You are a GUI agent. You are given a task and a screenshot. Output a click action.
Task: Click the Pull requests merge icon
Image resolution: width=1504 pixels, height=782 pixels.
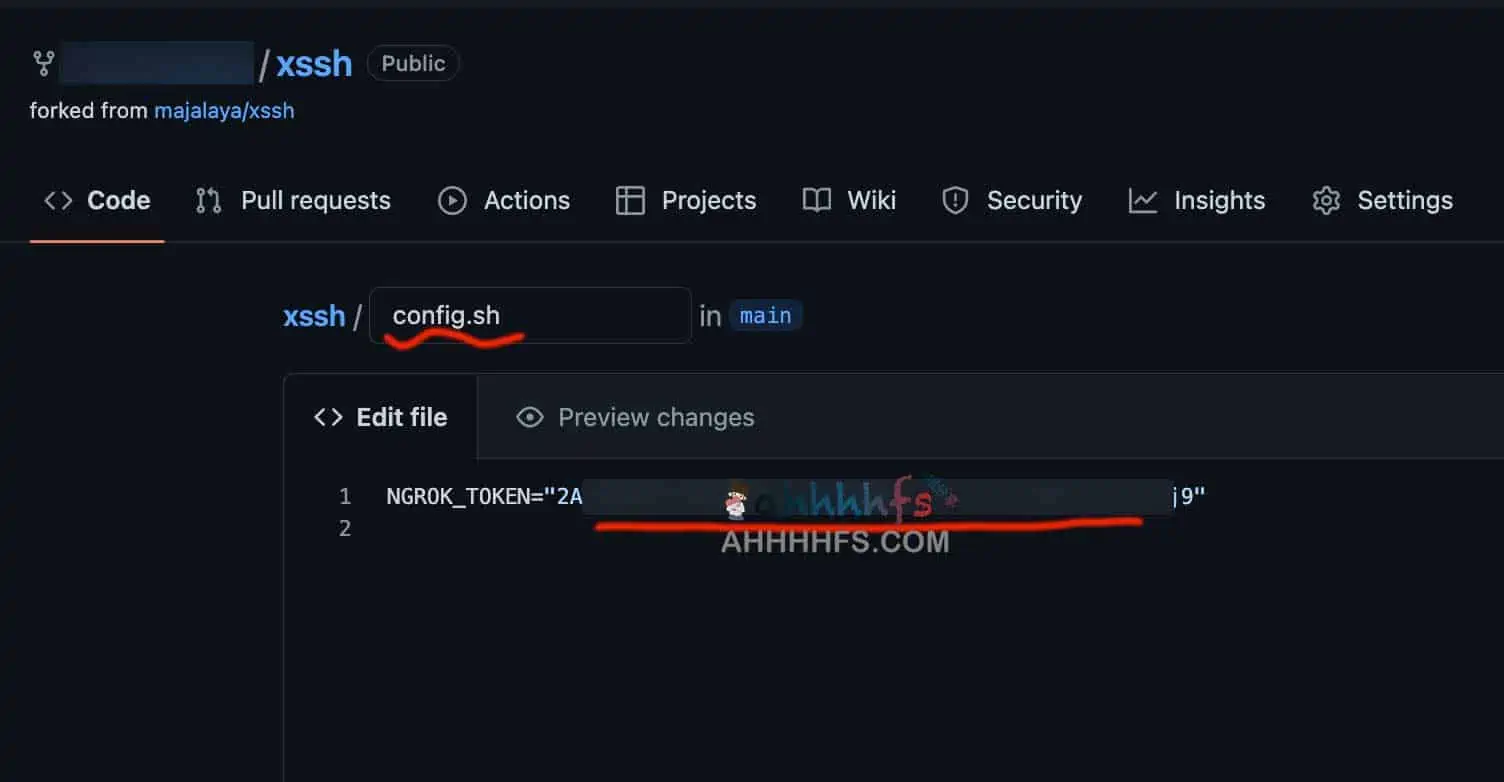coord(208,201)
